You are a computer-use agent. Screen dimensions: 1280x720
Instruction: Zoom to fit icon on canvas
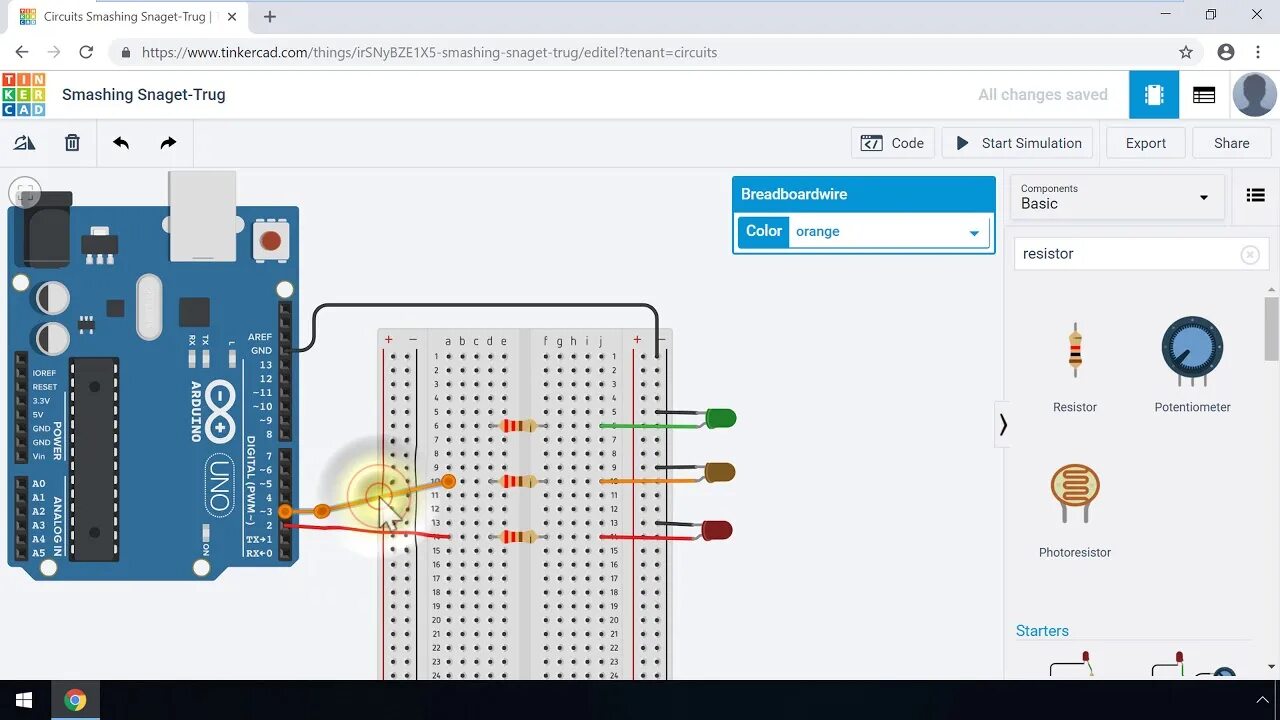pyautogui.click(x=26, y=191)
